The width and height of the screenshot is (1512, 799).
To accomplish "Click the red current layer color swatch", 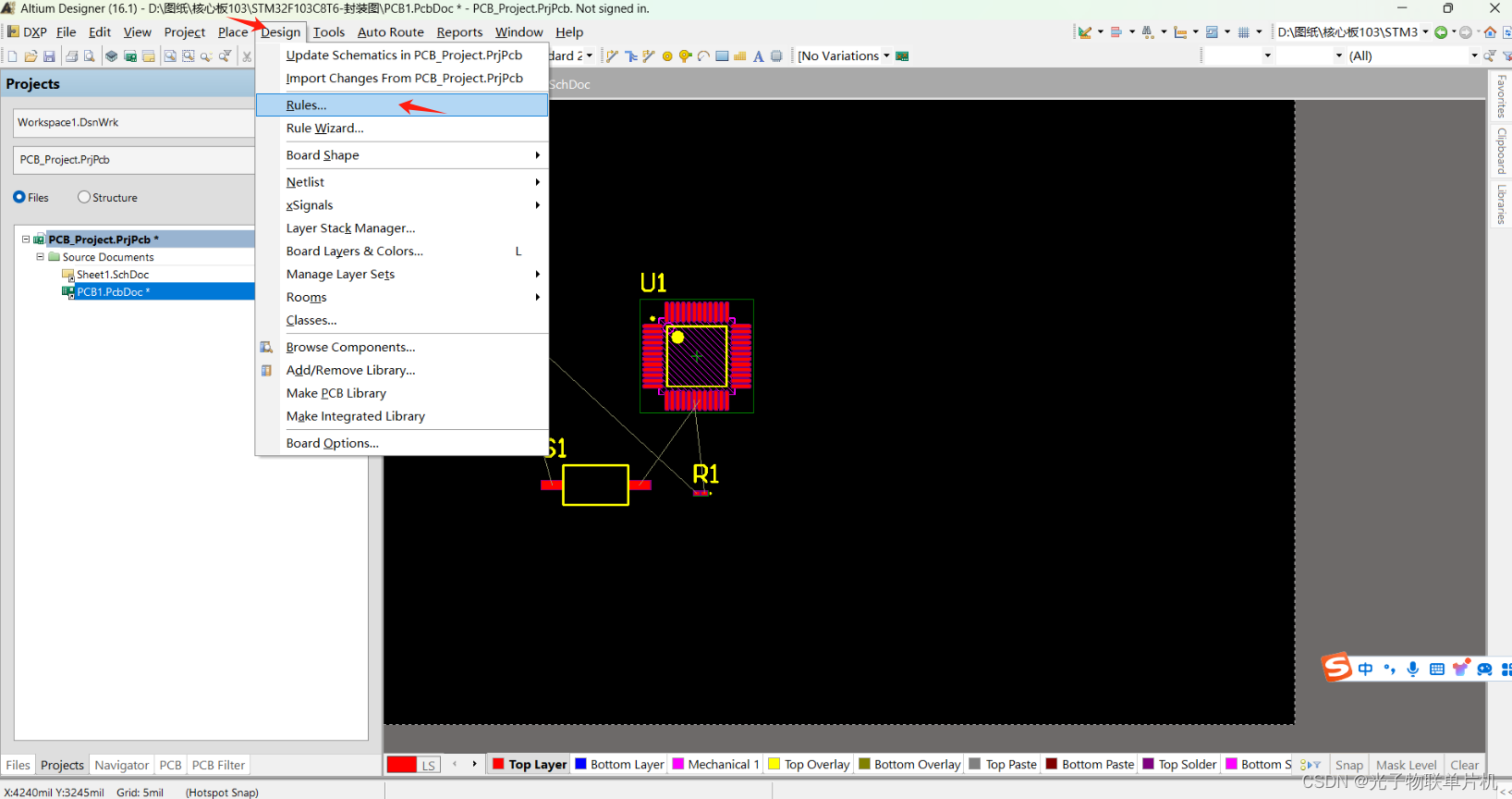I will (402, 765).
